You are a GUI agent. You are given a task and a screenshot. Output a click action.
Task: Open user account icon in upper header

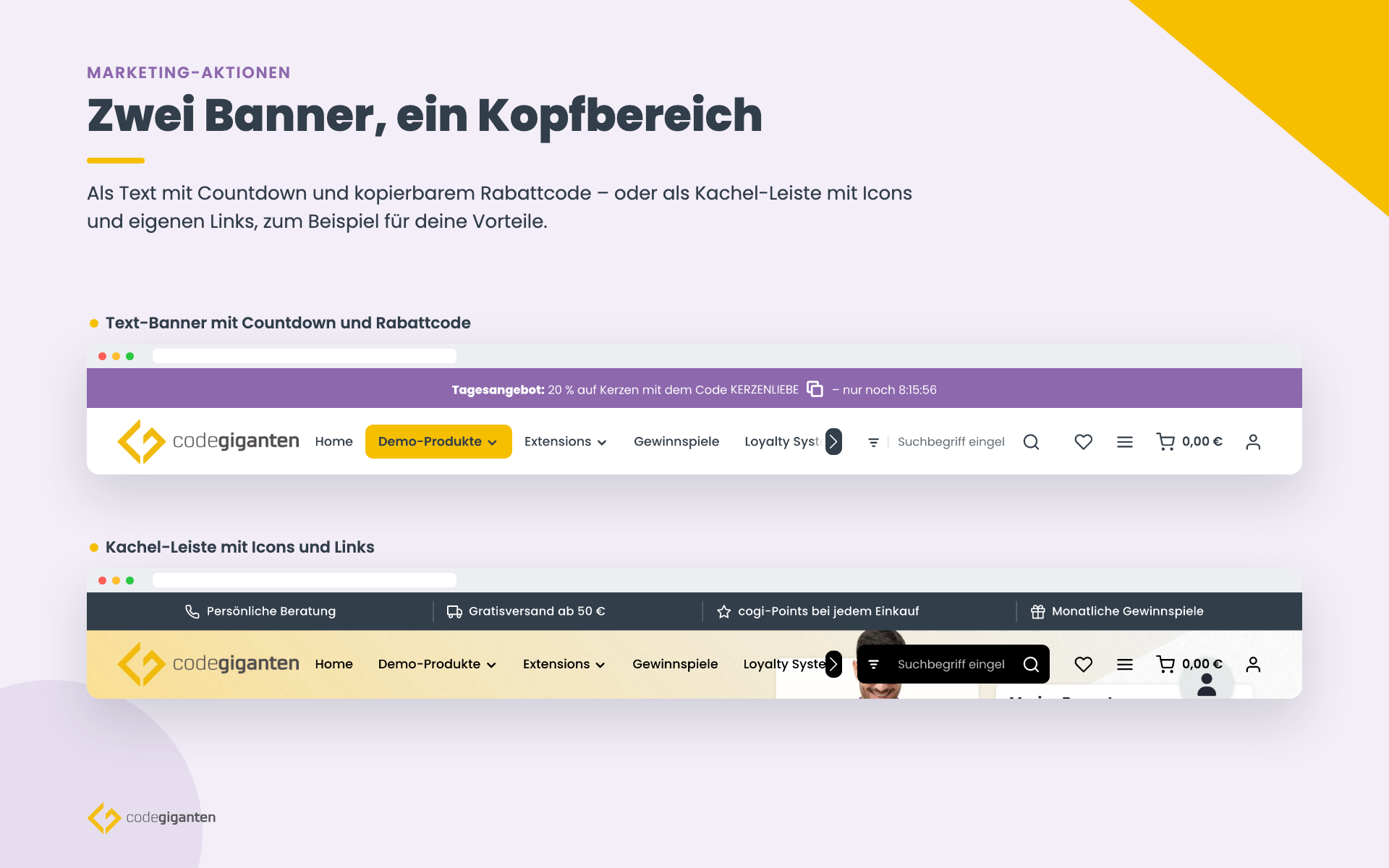point(1253,442)
